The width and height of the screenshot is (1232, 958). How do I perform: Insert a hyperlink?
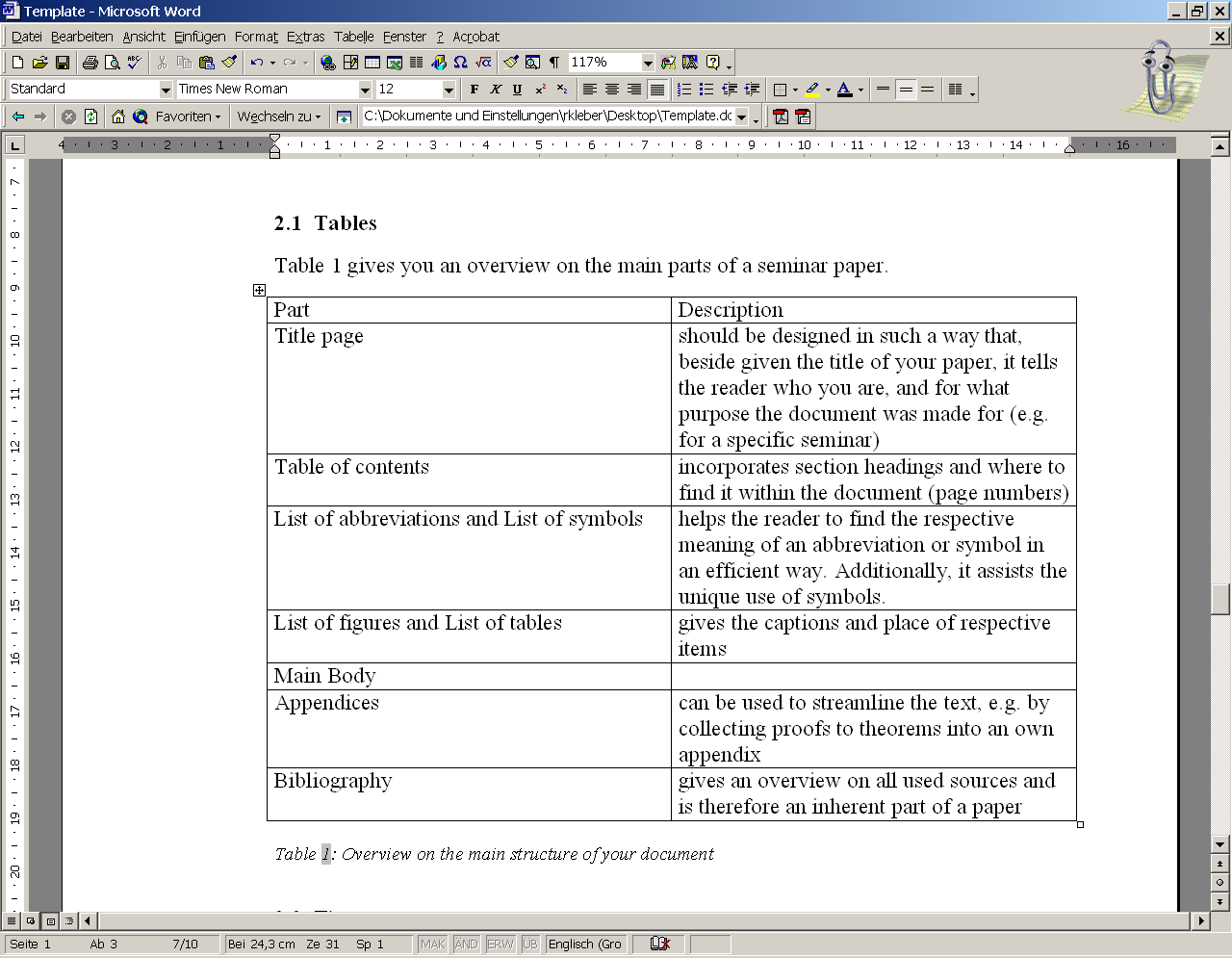coord(328,63)
